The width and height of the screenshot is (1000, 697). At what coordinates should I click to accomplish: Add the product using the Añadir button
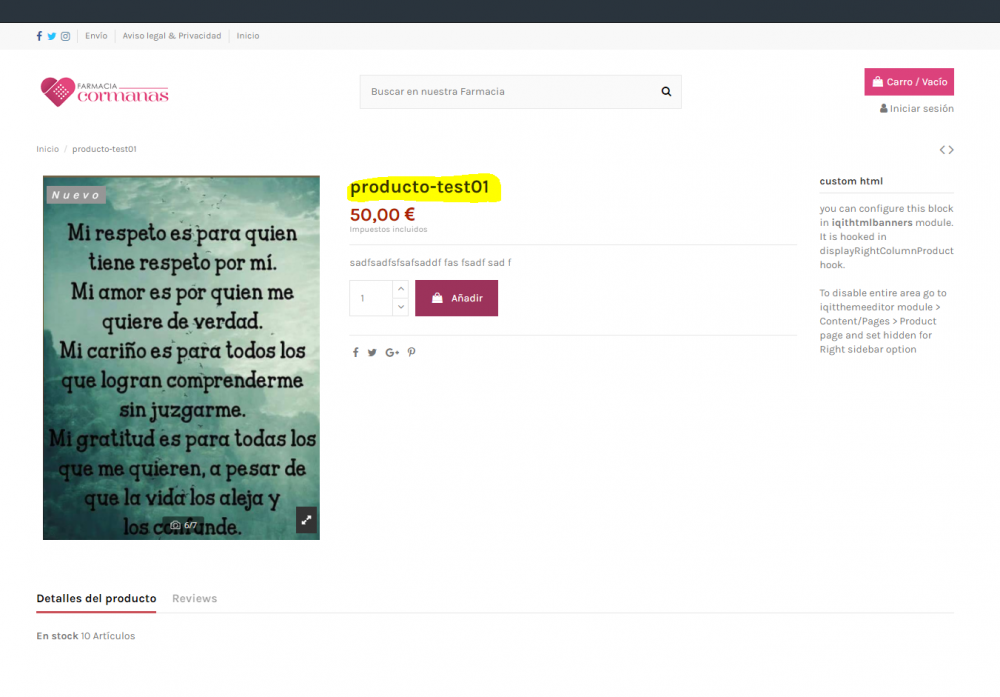(456, 298)
